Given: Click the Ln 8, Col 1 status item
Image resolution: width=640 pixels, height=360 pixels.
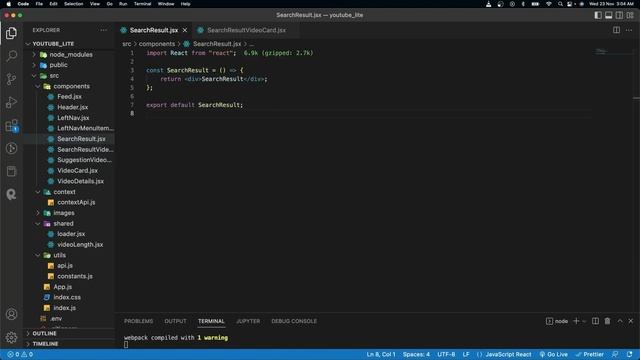Looking at the screenshot, I should 381,354.
